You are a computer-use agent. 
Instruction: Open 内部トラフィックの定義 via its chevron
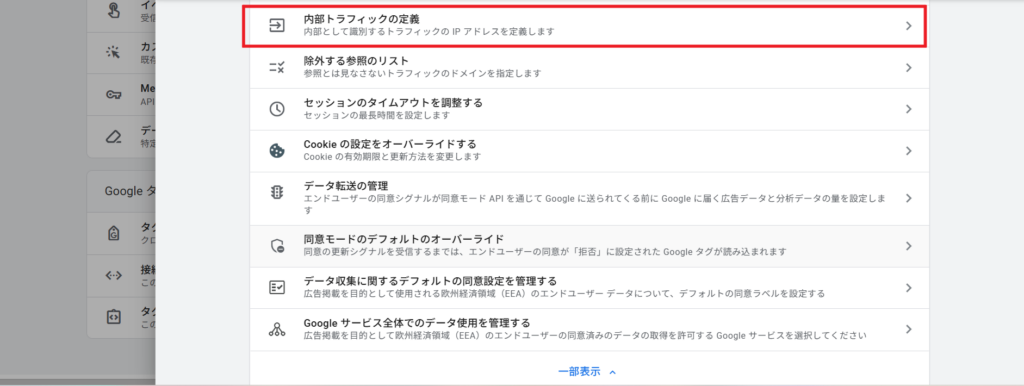point(908,25)
